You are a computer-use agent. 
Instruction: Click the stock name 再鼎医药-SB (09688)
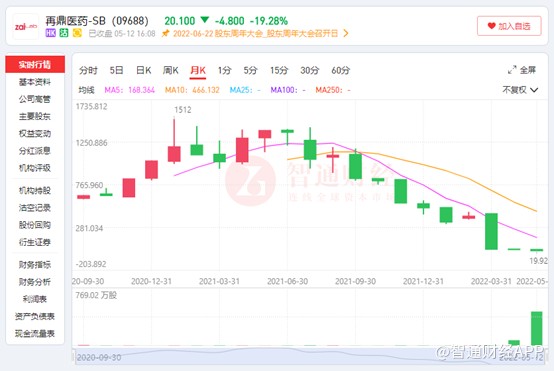pyautogui.click(x=97, y=21)
